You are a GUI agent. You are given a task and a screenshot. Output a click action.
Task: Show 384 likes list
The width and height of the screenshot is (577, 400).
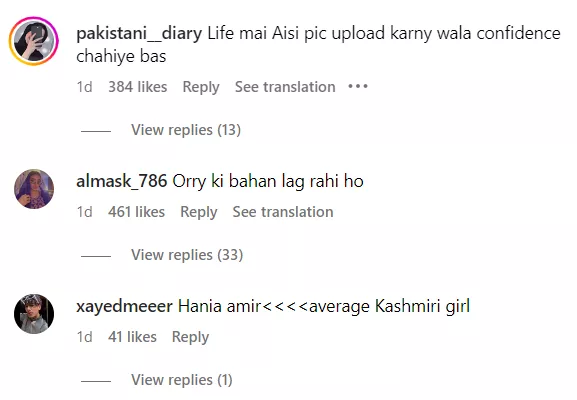[x=138, y=87]
